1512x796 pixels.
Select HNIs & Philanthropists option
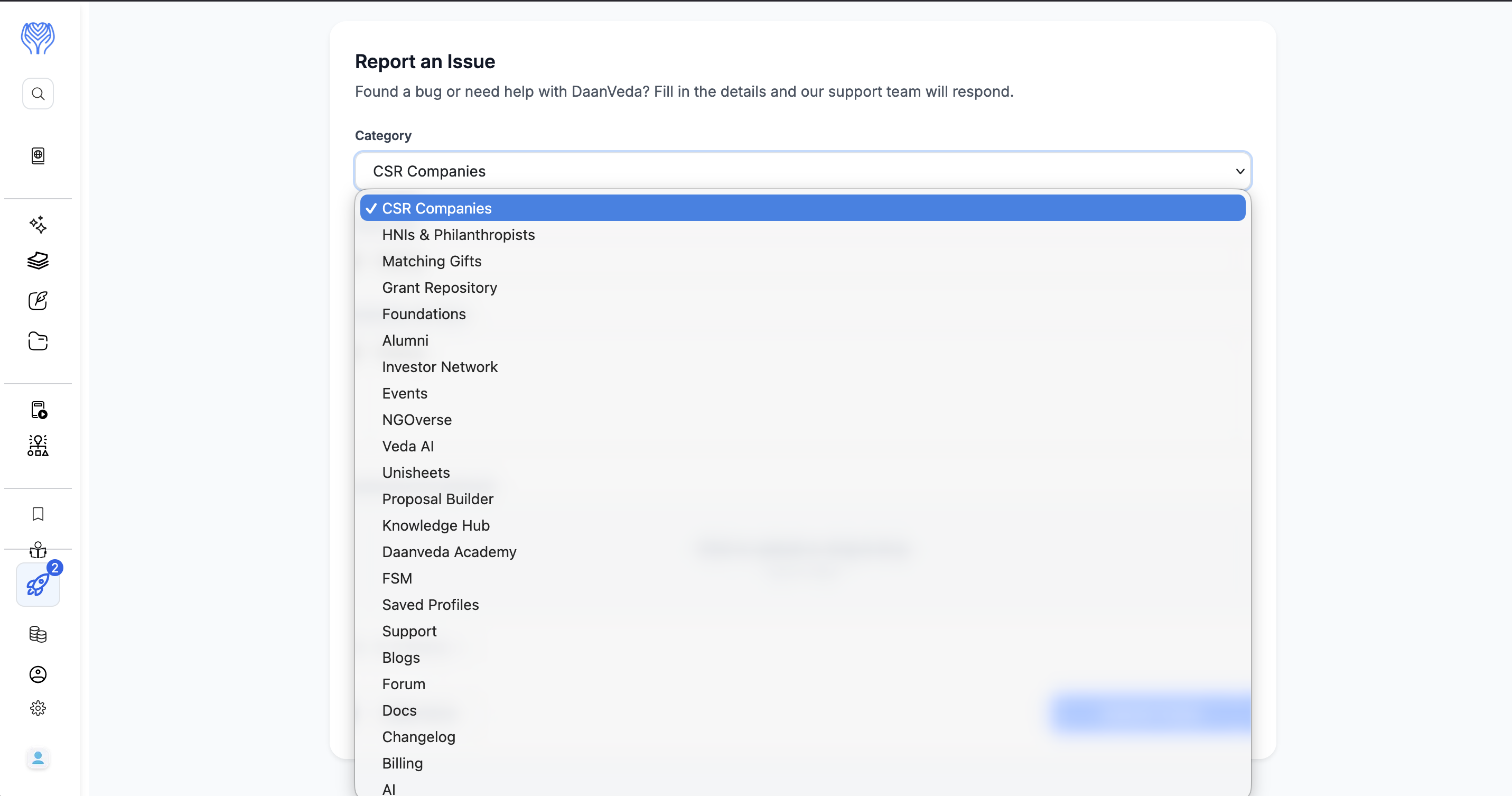tap(802, 235)
